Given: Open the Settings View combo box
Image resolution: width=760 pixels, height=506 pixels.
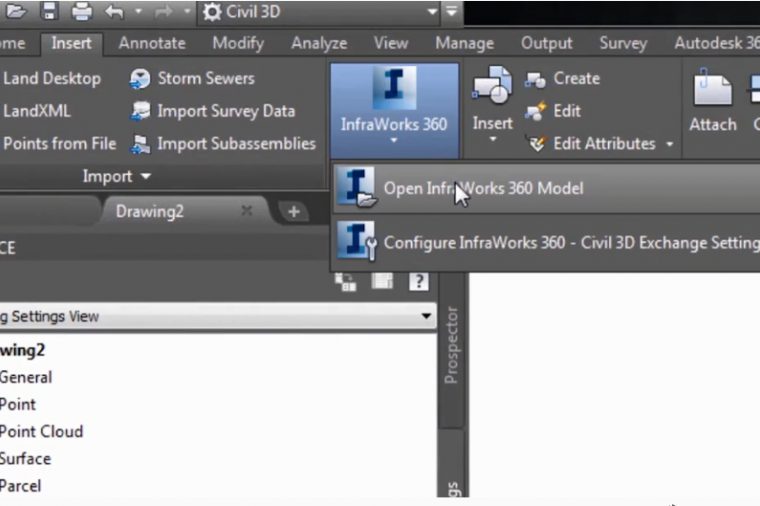Looking at the screenshot, I should pos(217,316).
